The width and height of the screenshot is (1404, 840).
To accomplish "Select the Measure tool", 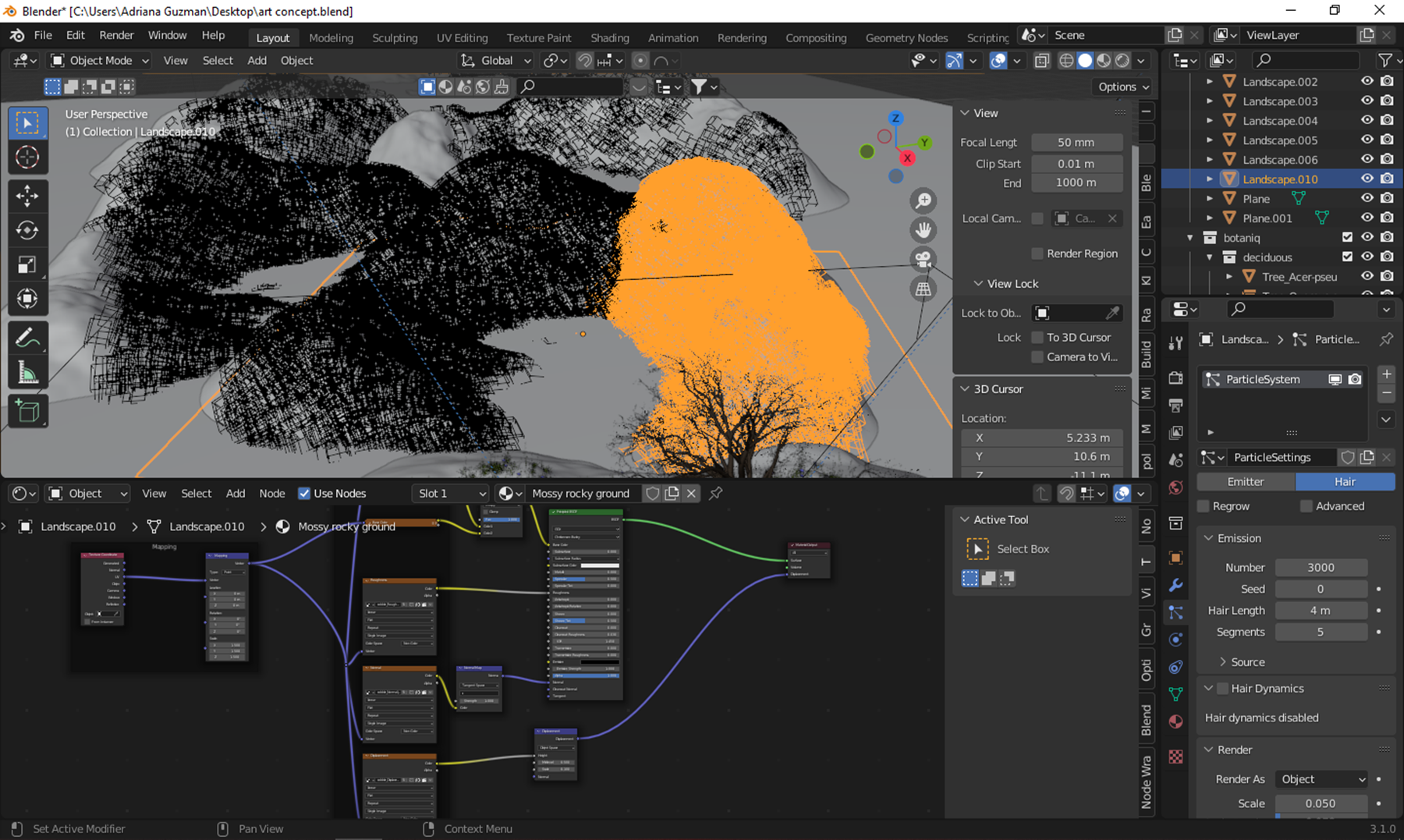I will point(27,373).
